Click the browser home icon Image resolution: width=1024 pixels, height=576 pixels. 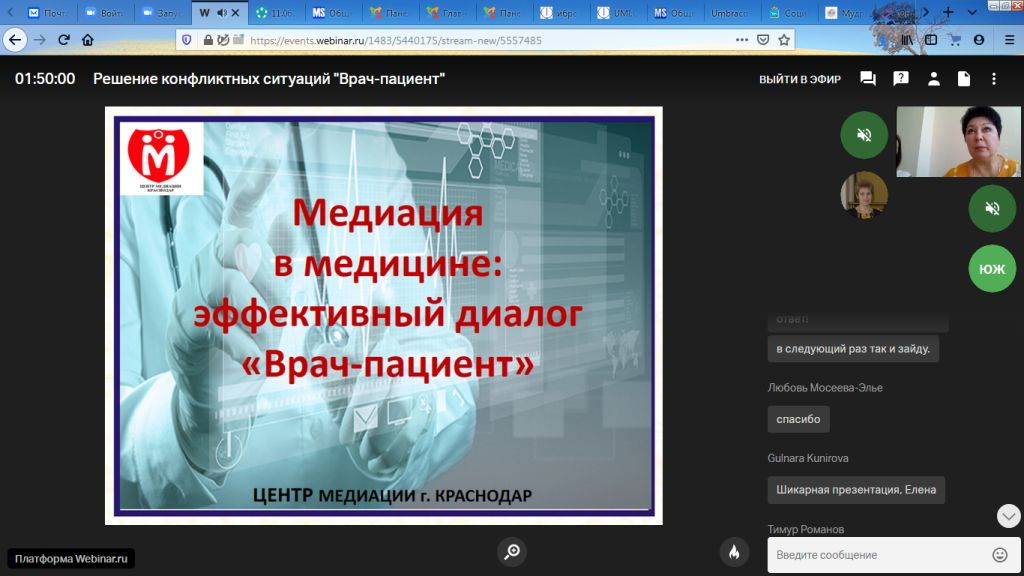pyautogui.click(x=88, y=40)
